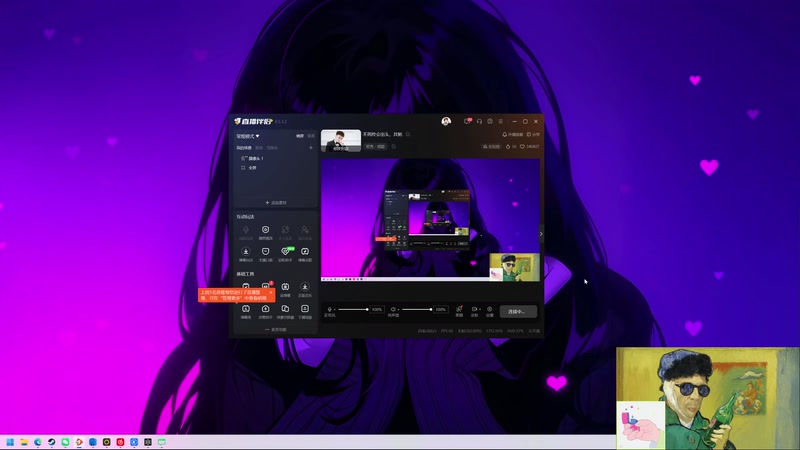
Task: Mute the microphone icon
Action: (x=329, y=309)
